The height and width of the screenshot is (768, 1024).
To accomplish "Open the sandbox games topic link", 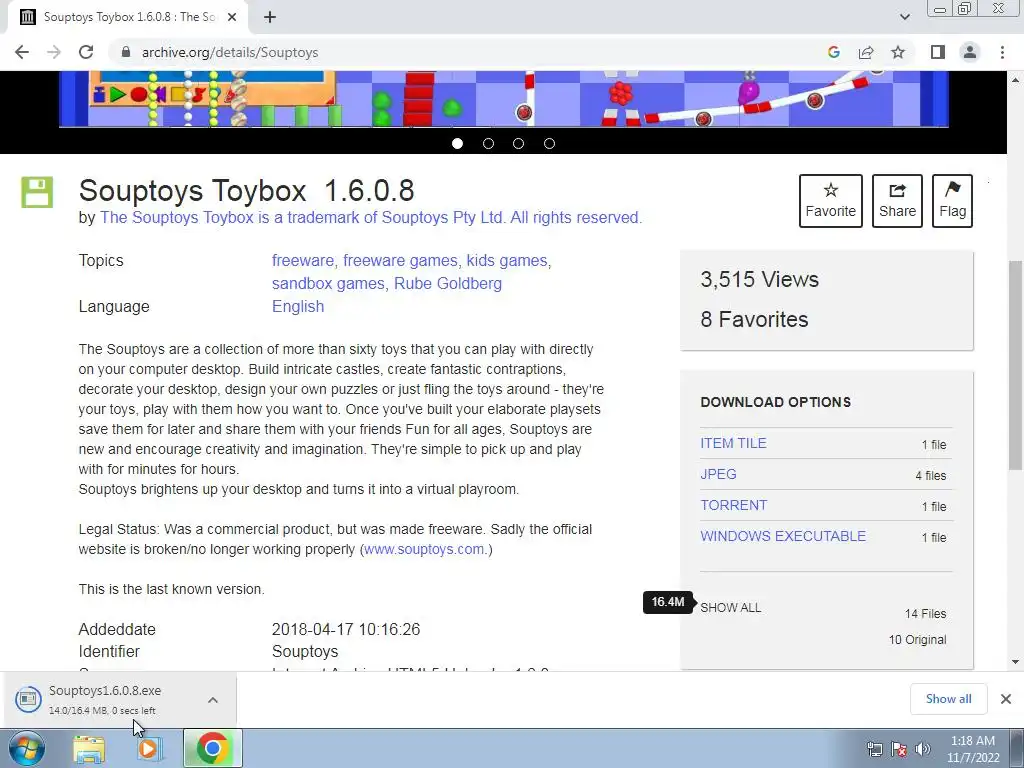I will pos(328,283).
